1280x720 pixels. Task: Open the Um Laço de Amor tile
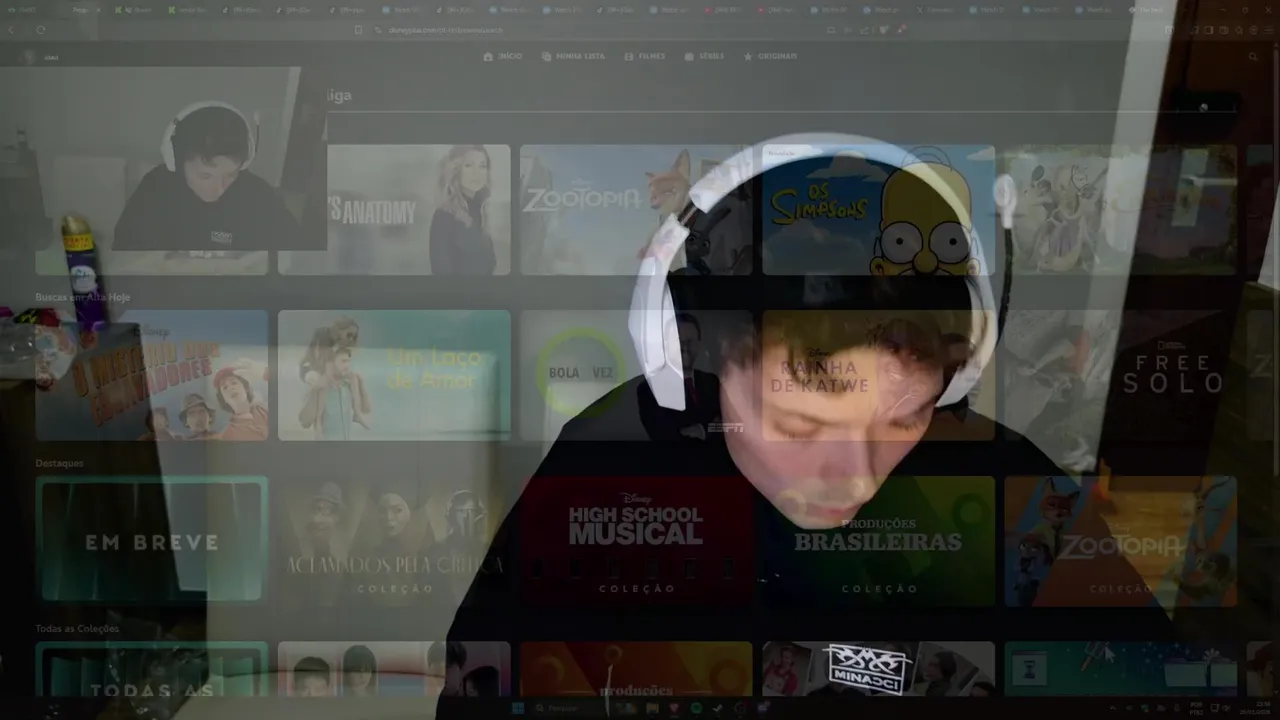tap(394, 375)
